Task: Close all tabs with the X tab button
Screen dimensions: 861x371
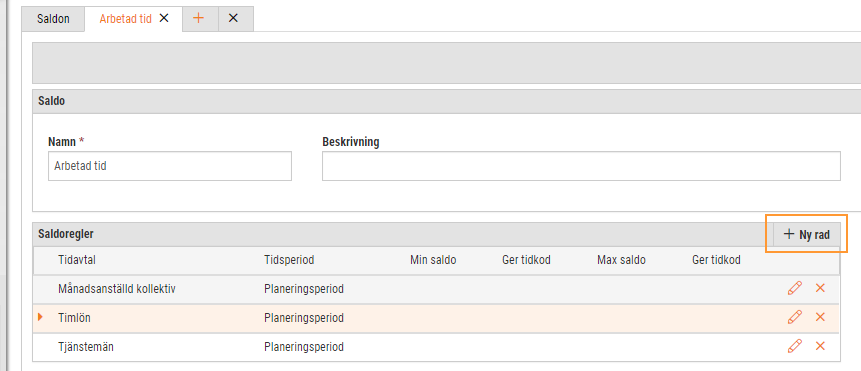Action: 233,18
